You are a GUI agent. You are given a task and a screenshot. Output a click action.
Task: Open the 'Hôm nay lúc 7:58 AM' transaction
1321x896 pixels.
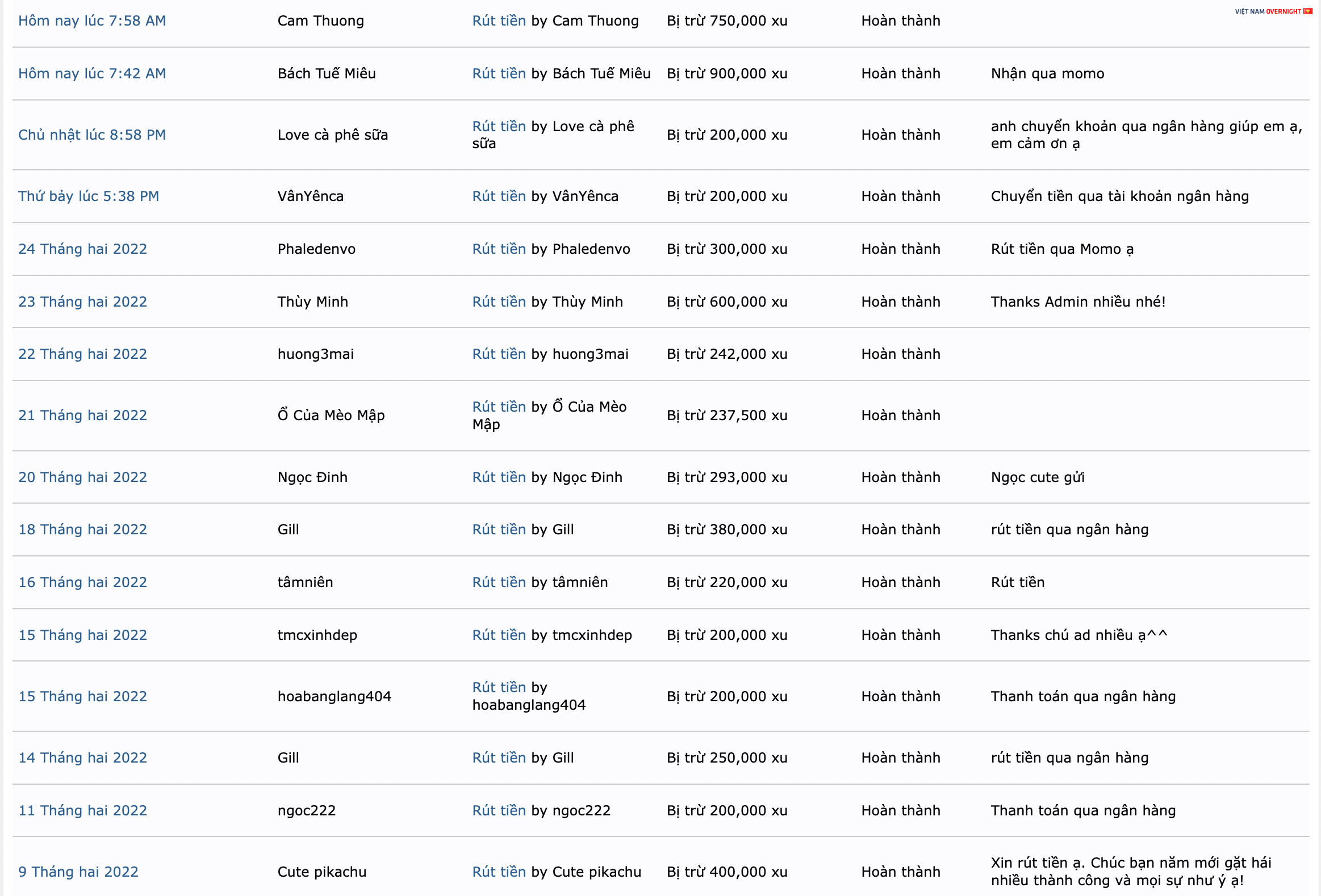(x=92, y=21)
